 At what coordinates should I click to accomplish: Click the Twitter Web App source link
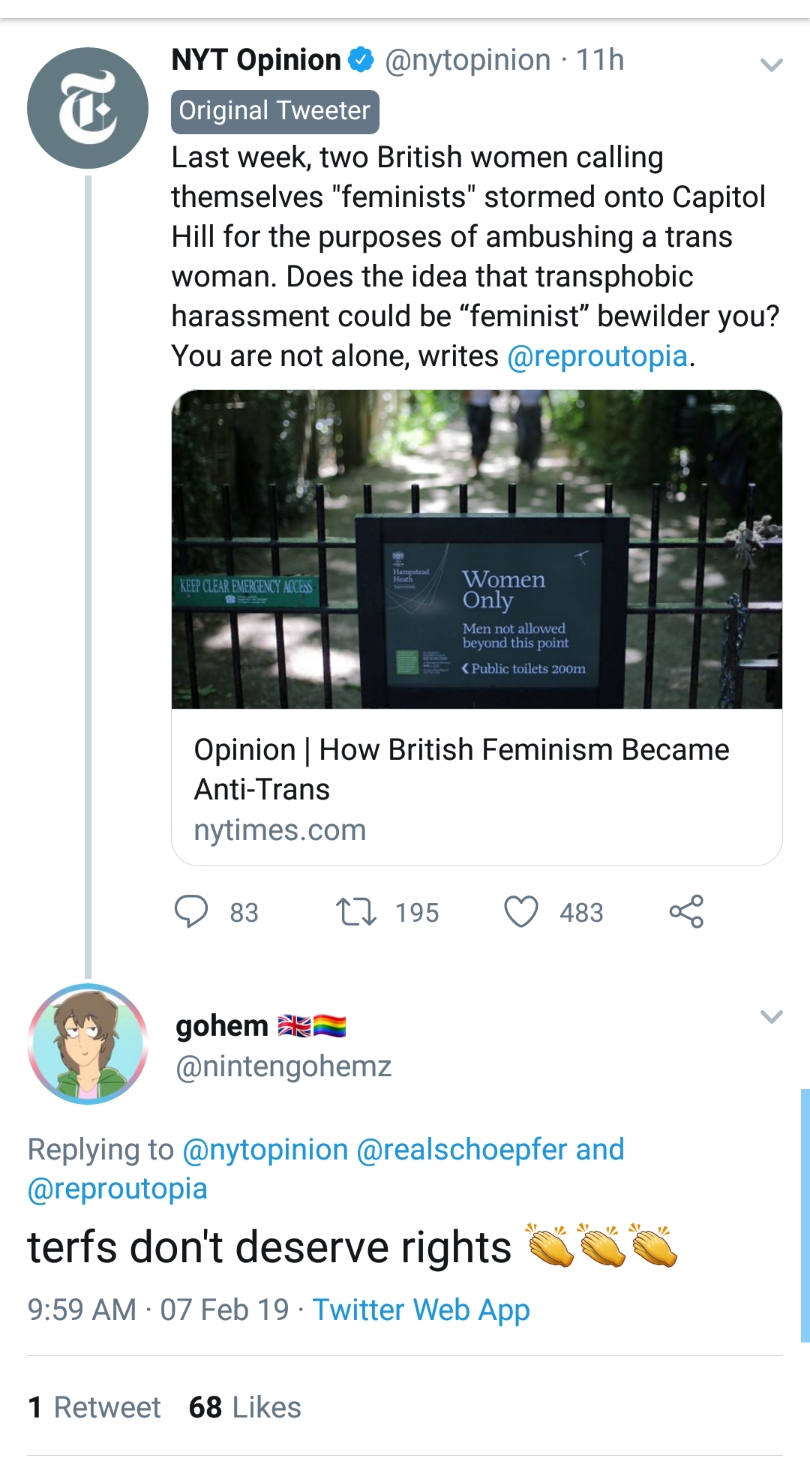click(421, 1309)
